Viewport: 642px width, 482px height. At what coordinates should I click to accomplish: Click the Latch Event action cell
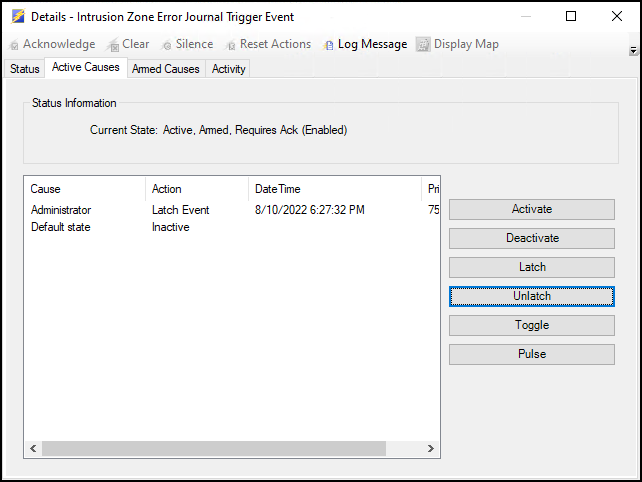(181, 210)
